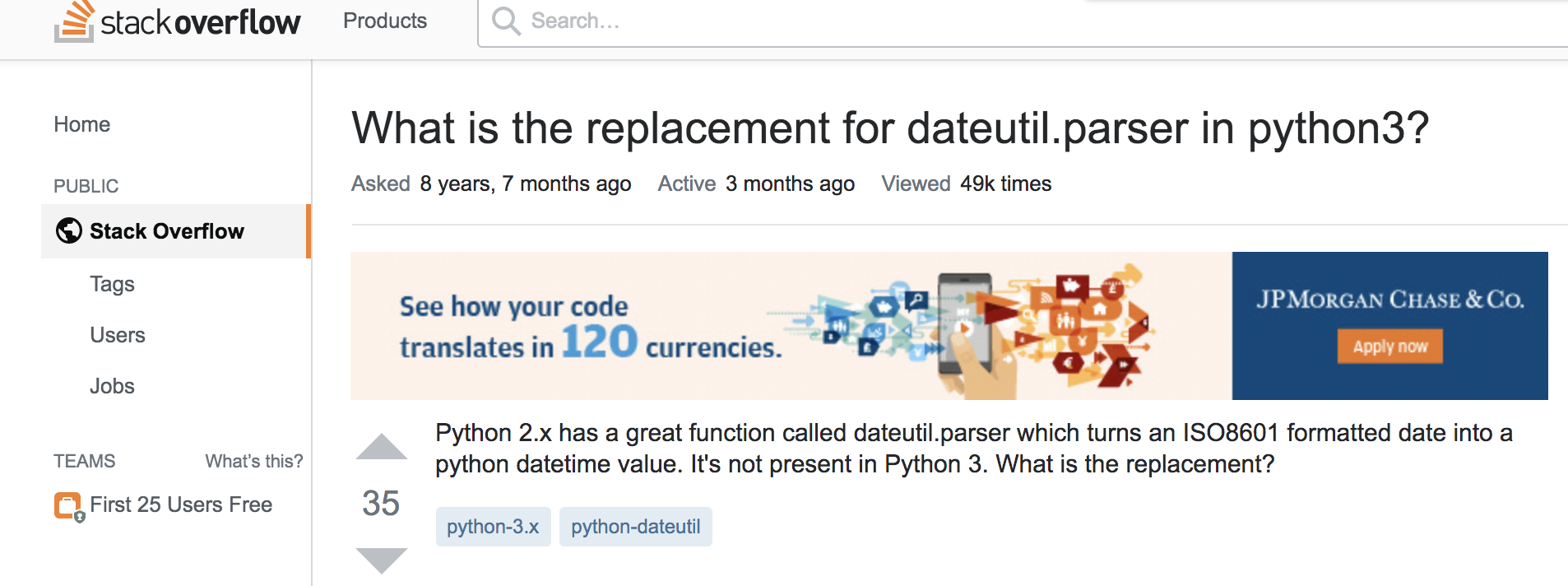Select the python-3.x tag
The image size is (1568, 586).
click(x=493, y=526)
